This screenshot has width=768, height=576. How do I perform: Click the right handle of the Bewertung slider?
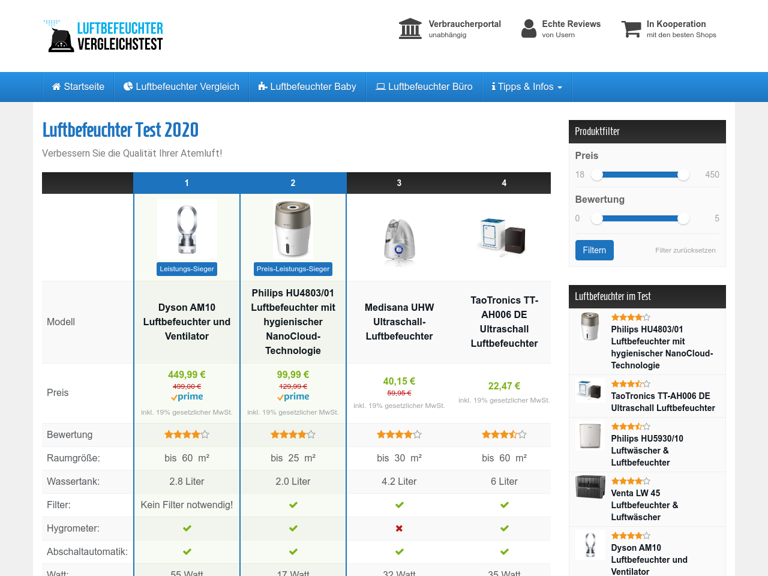click(x=683, y=218)
